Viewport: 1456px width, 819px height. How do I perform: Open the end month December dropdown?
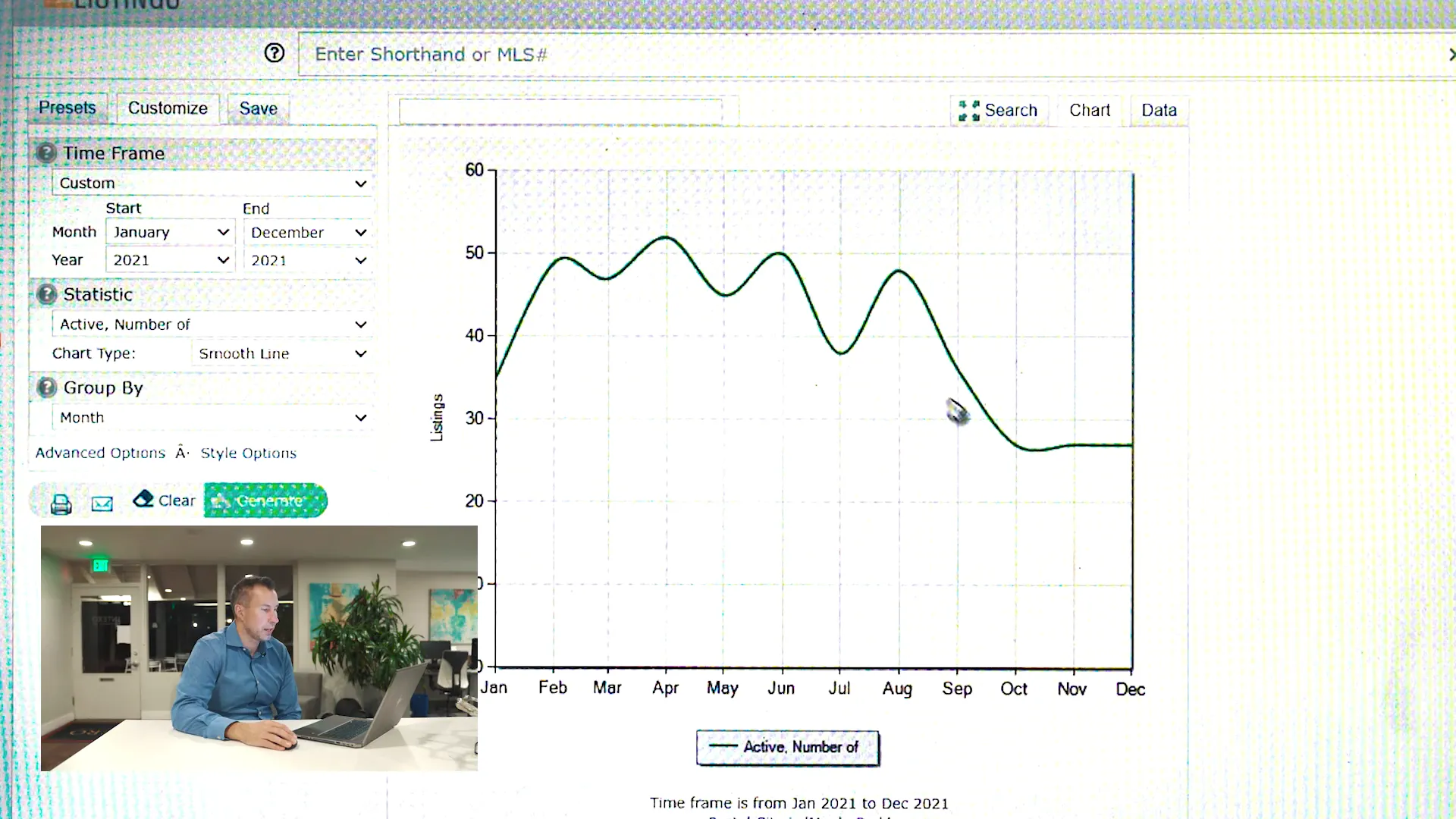pyautogui.click(x=308, y=232)
